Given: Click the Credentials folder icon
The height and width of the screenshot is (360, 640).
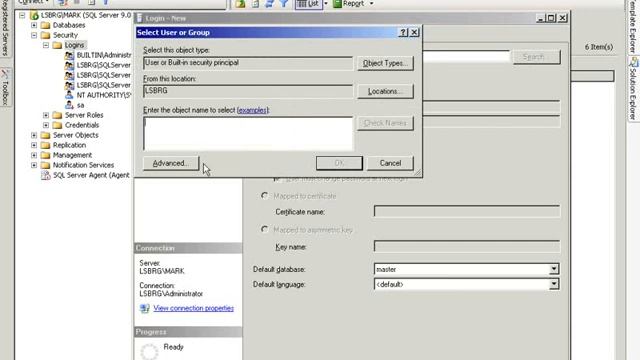Looking at the screenshot, I should coord(57,125).
